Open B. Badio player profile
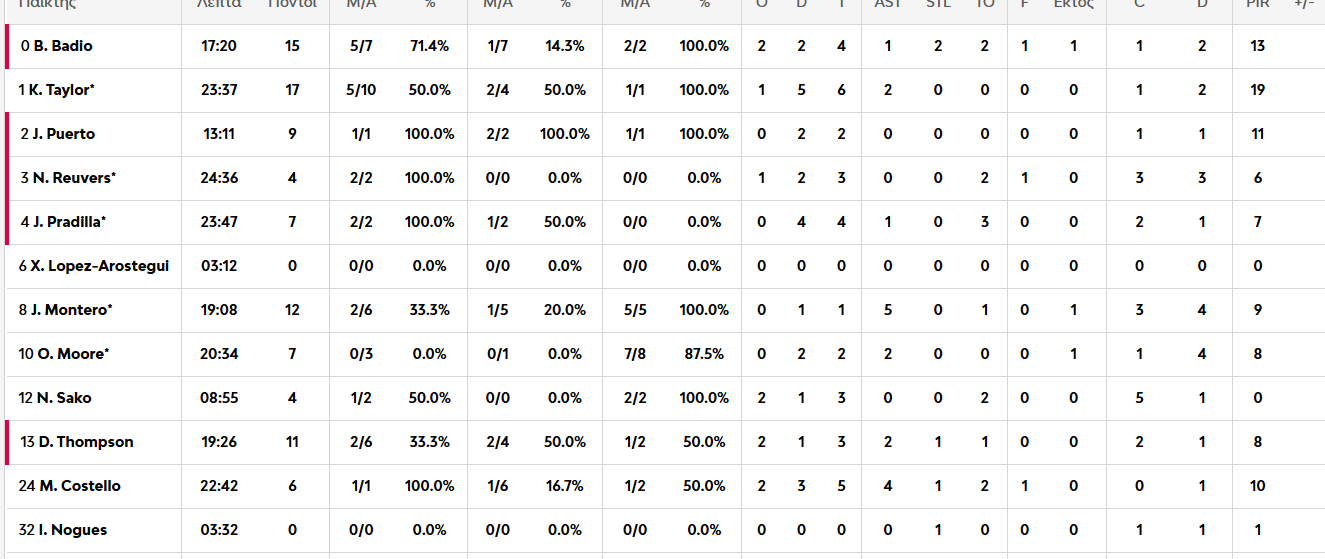Image resolution: width=1325 pixels, height=559 pixels. [x=63, y=46]
